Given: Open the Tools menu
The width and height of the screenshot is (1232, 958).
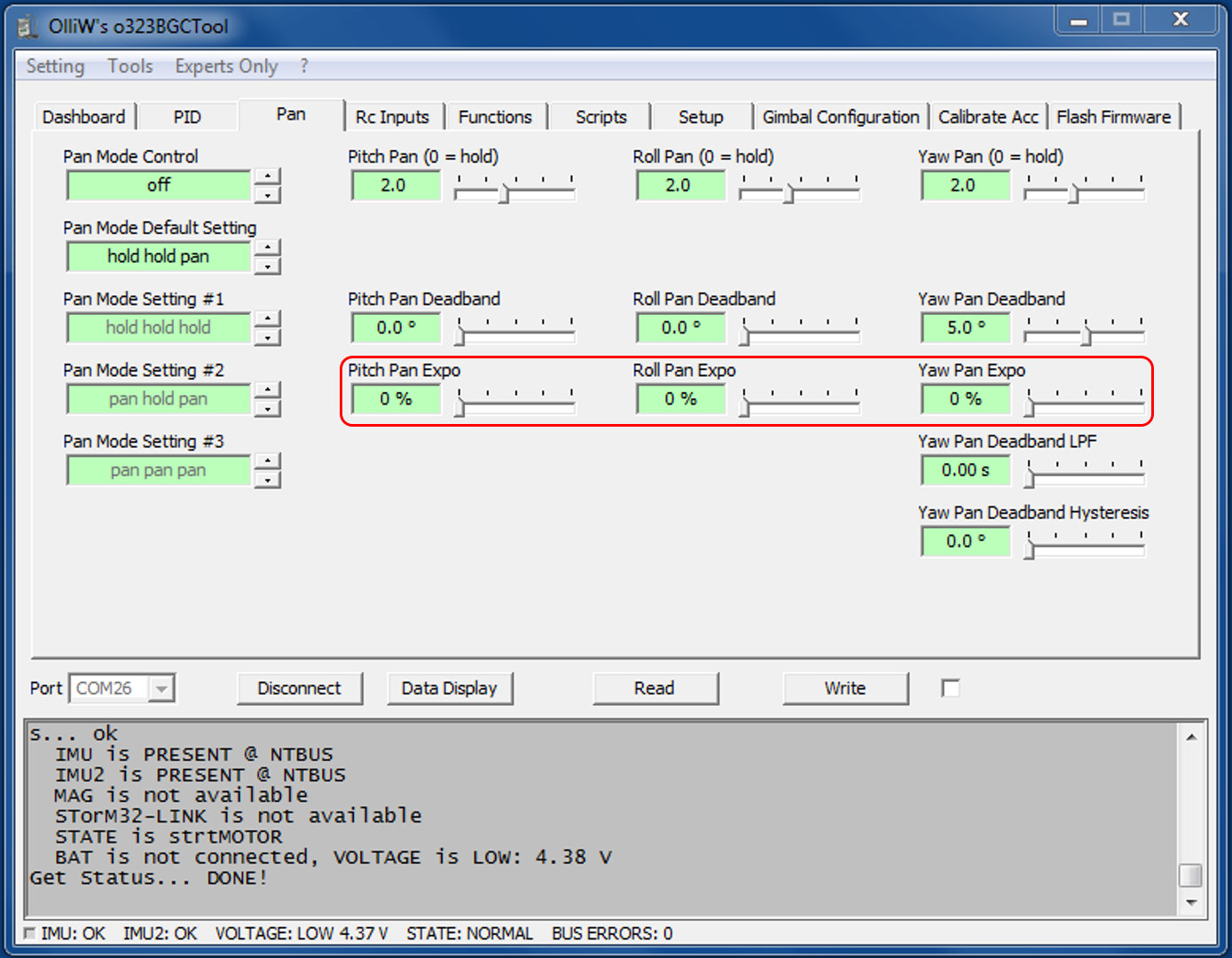Looking at the screenshot, I should click(x=130, y=67).
